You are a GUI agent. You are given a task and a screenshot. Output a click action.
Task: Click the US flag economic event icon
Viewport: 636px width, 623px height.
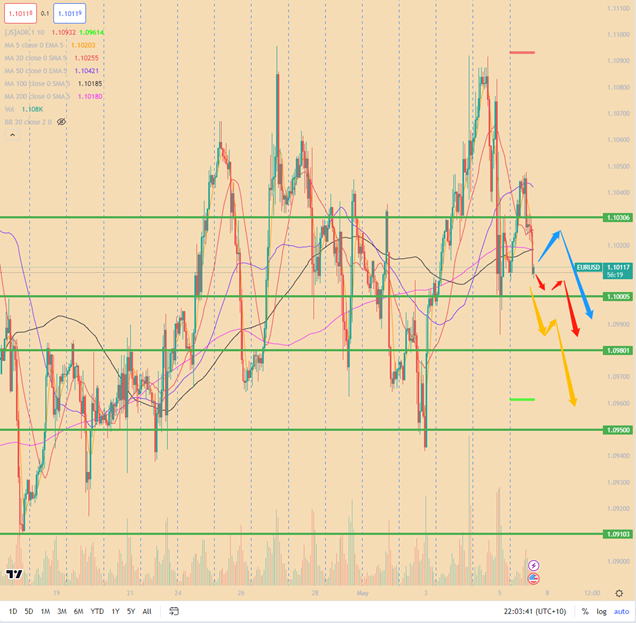[x=533, y=578]
